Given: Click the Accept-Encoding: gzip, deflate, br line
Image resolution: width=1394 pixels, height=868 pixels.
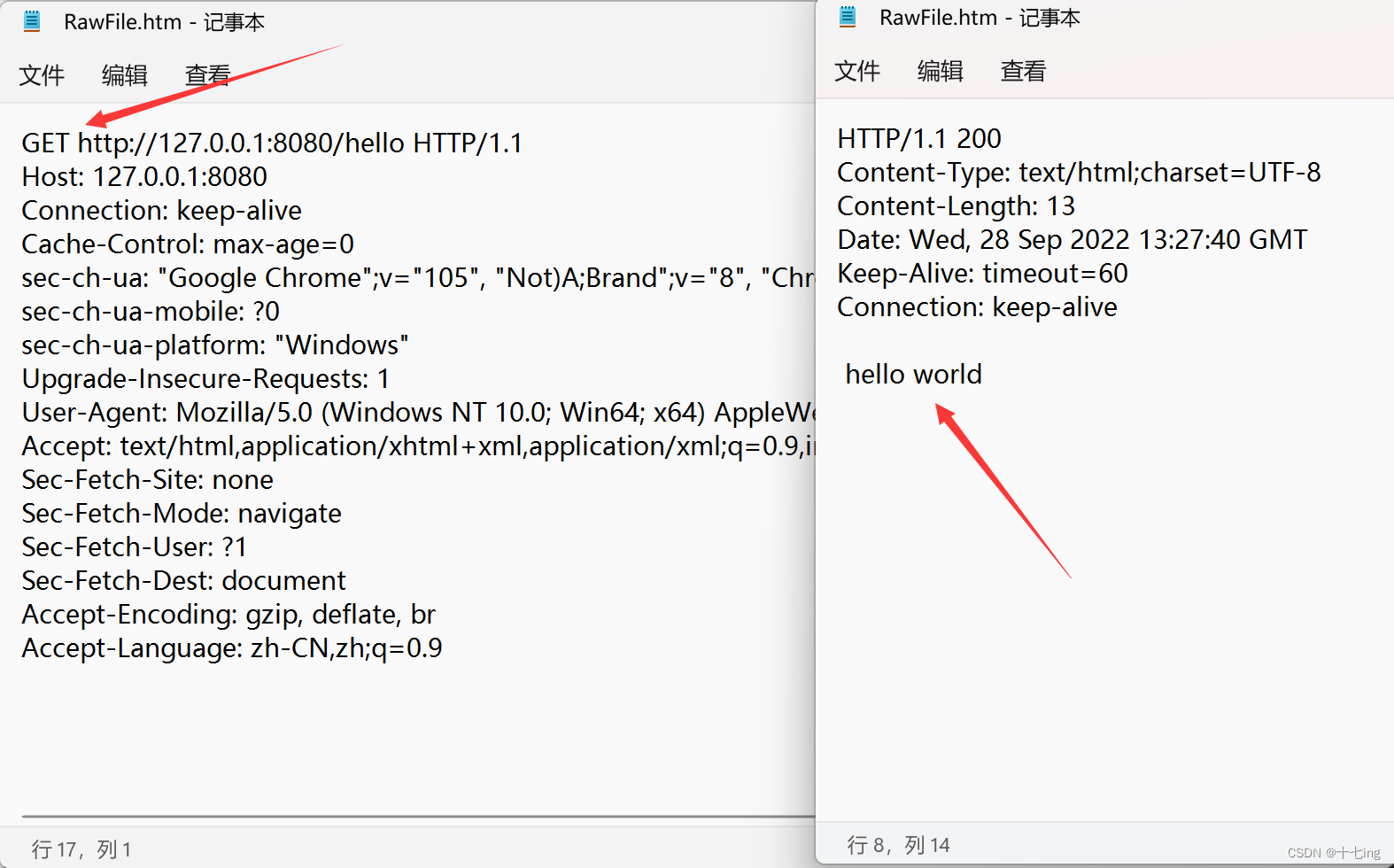Looking at the screenshot, I should (228, 615).
